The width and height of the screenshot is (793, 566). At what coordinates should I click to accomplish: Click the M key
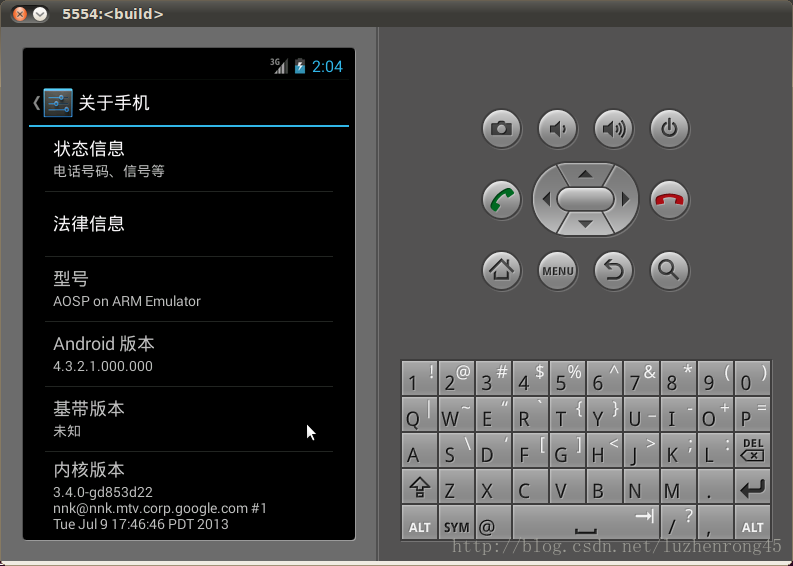[x=679, y=487]
